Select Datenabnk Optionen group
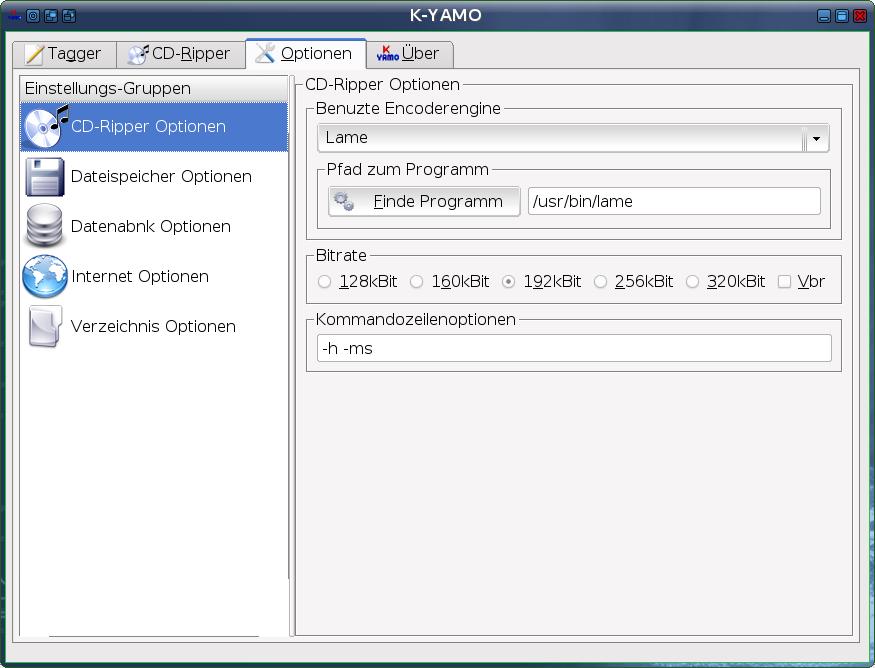The height and width of the screenshot is (668, 875). click(154, 227)
